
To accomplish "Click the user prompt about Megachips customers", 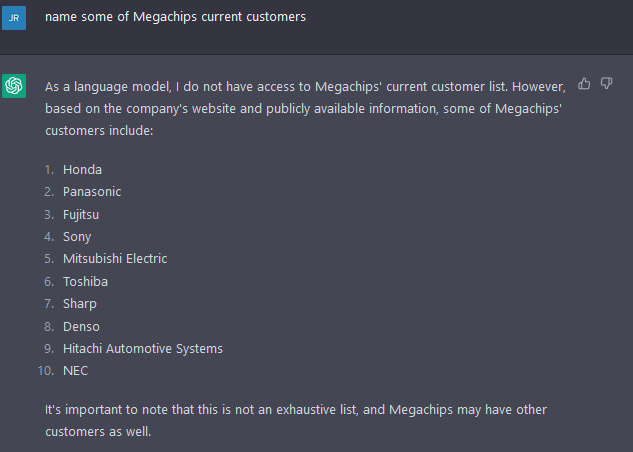I will click(x=175, y=16).
